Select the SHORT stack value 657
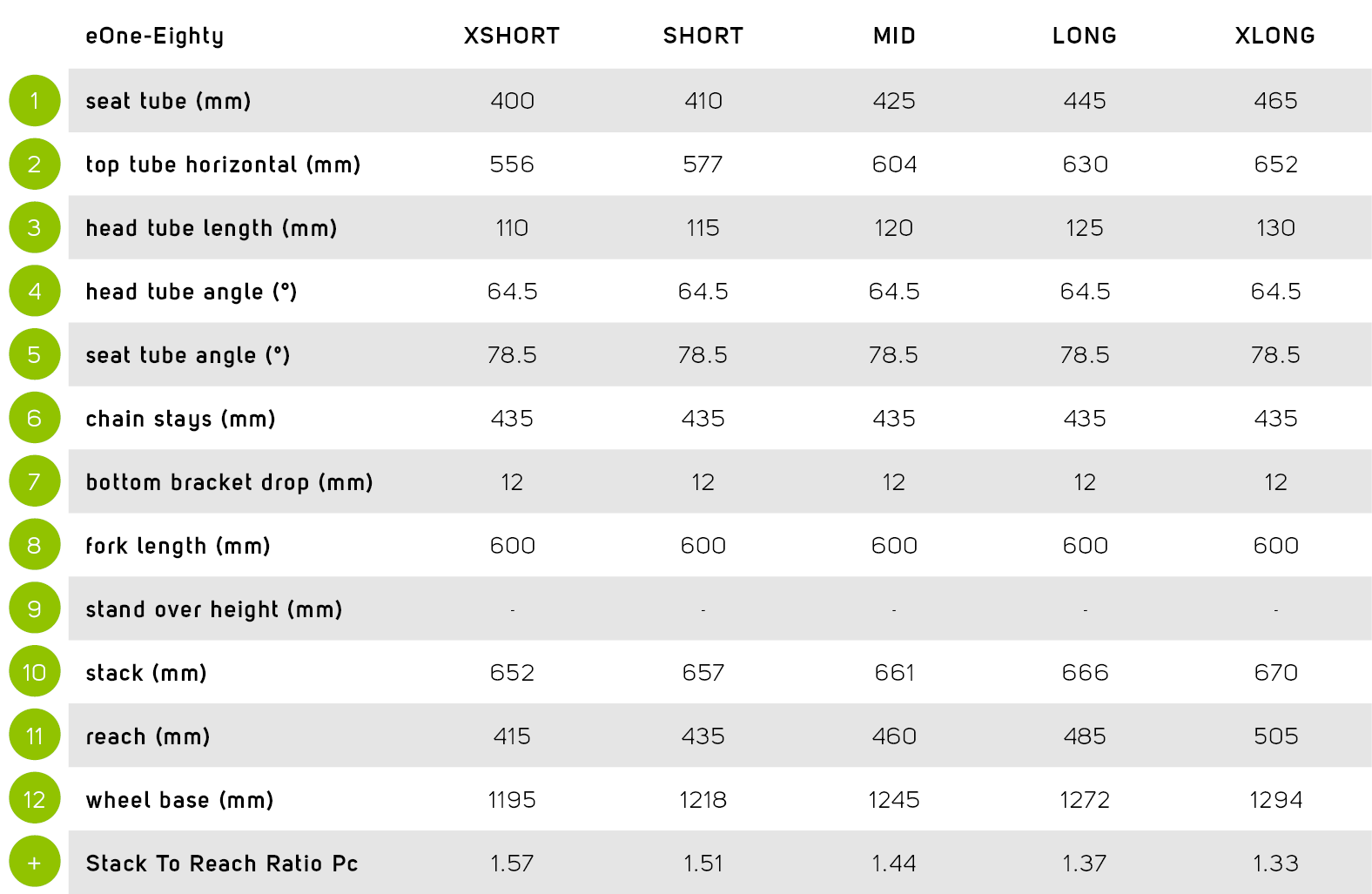The width and height of the screenshot is (1372, 894). tap(703, 673)
